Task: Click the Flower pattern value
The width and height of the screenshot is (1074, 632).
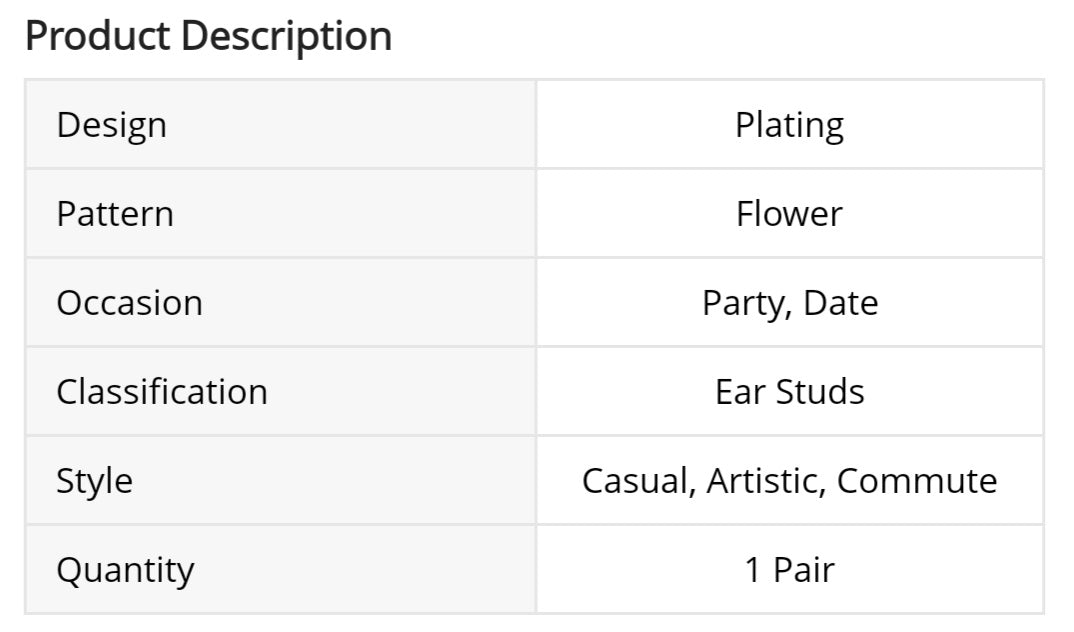Action: (789, 214)
